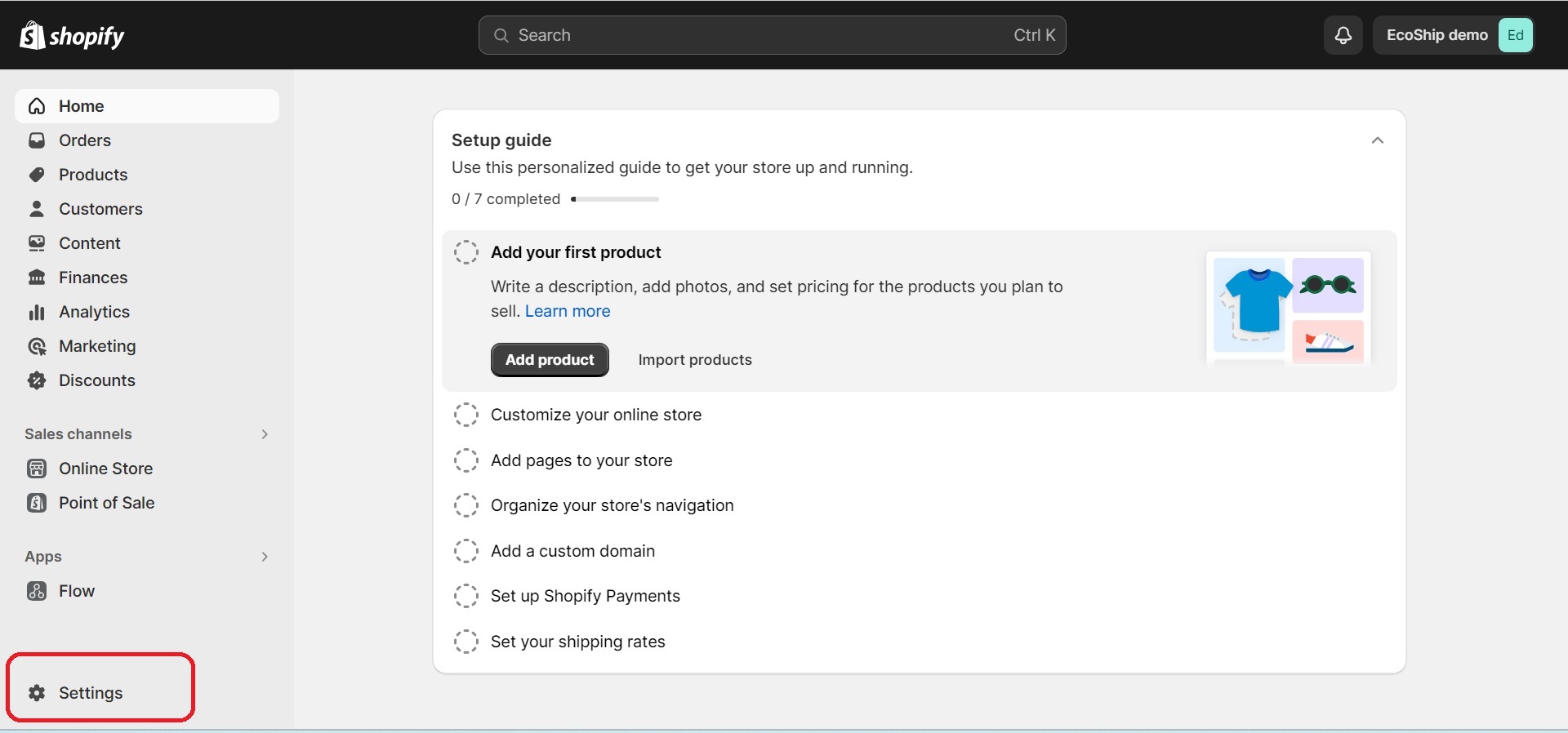Click 'Add your first product' heading
The height and width of the screenshot is (733, 1568).
tap(576, 252)
